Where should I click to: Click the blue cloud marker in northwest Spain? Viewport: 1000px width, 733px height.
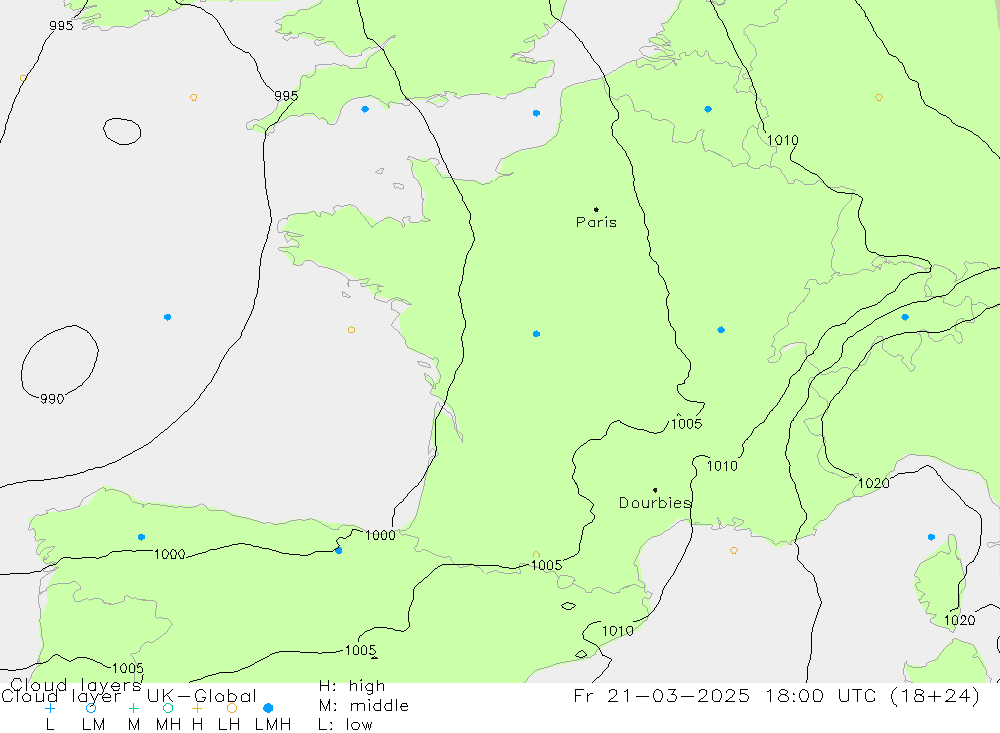[141, 537]
